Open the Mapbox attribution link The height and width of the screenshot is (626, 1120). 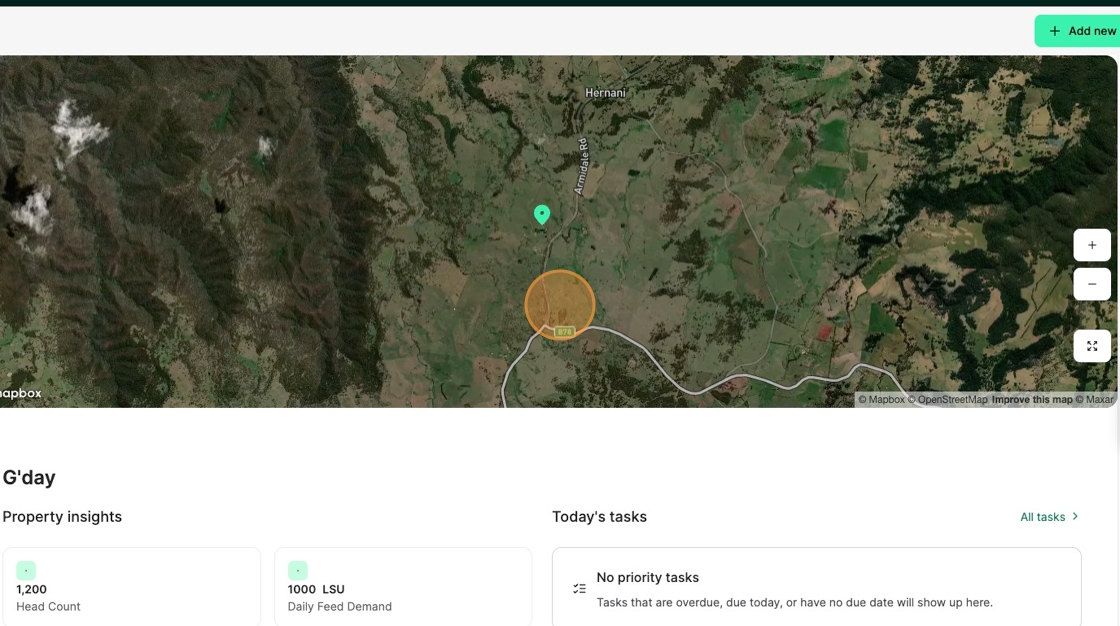[881, 399]
